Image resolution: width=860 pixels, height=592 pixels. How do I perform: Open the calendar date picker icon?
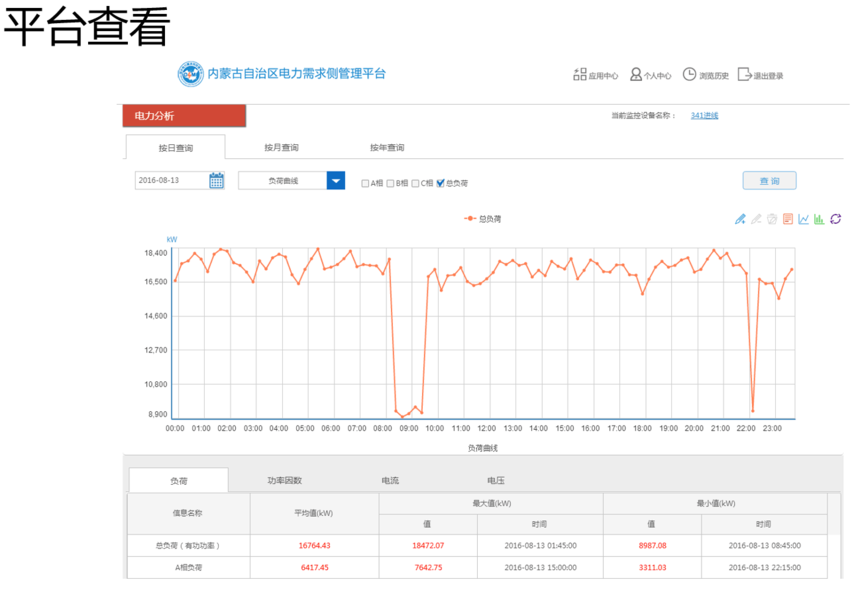point(216,181)
